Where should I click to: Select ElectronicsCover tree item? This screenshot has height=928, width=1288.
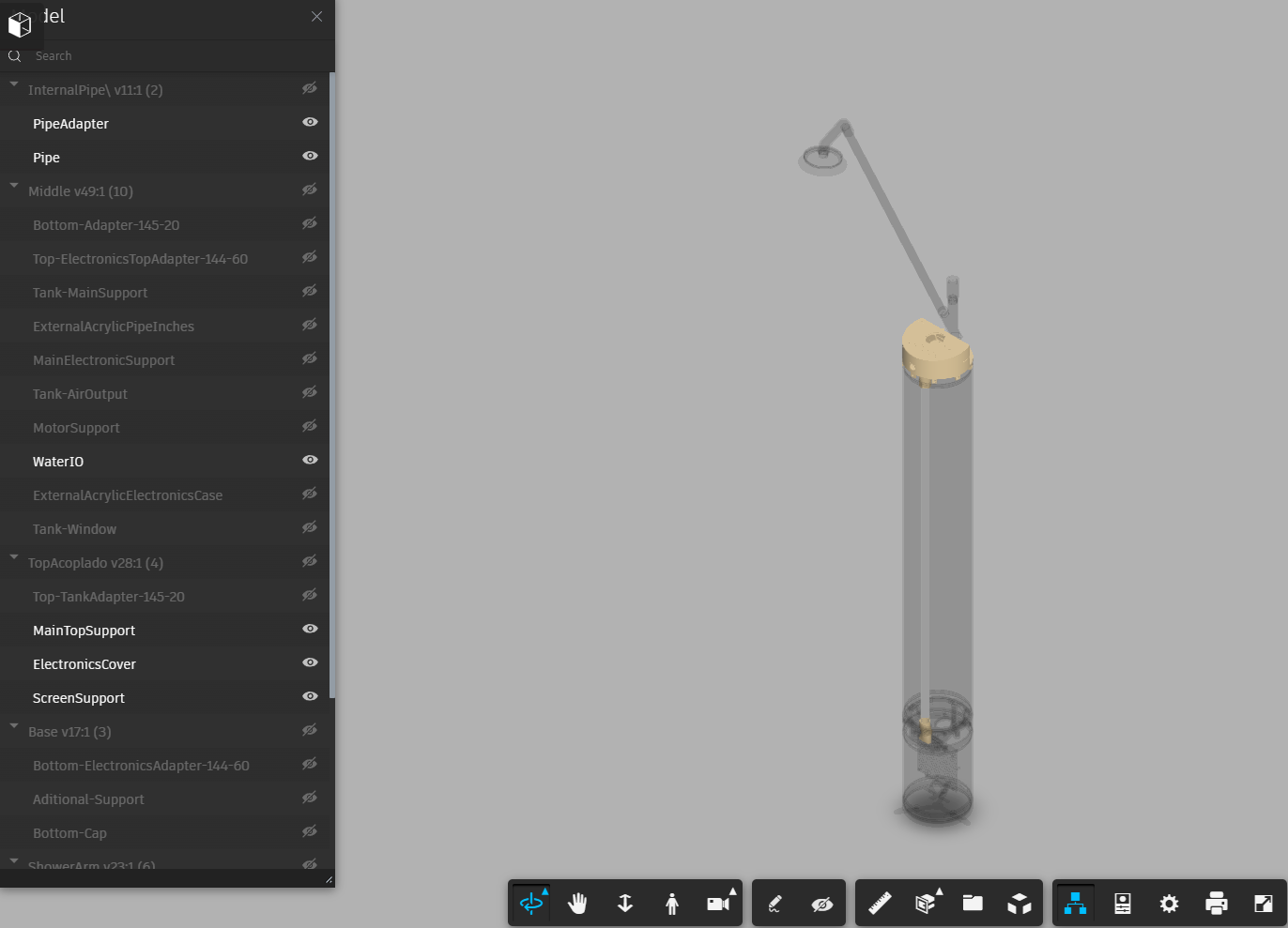coord(84,664)
